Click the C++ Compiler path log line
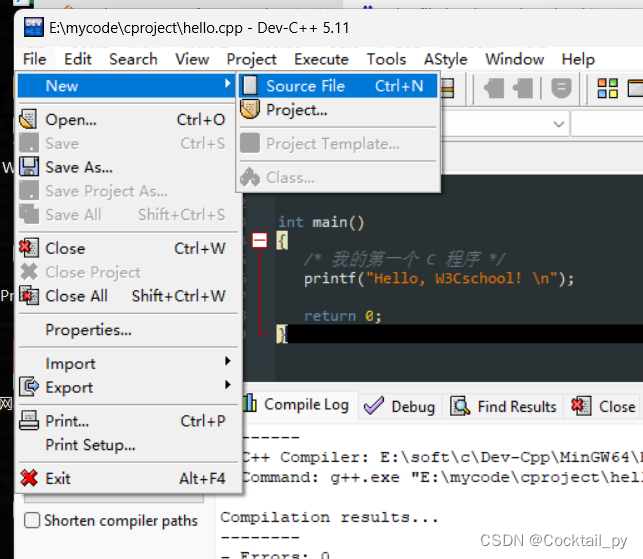 442,456
